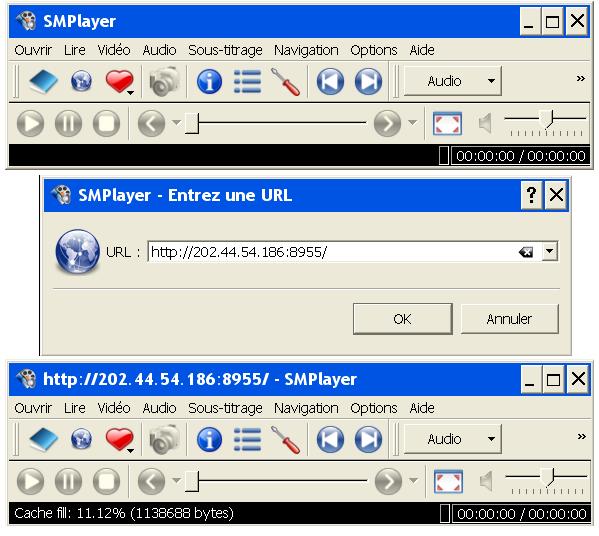This screenshot has width=599, height=536.
Task: Click the 'Cache fill: 11.12%' status text
Action: click(x=123, y=513)
